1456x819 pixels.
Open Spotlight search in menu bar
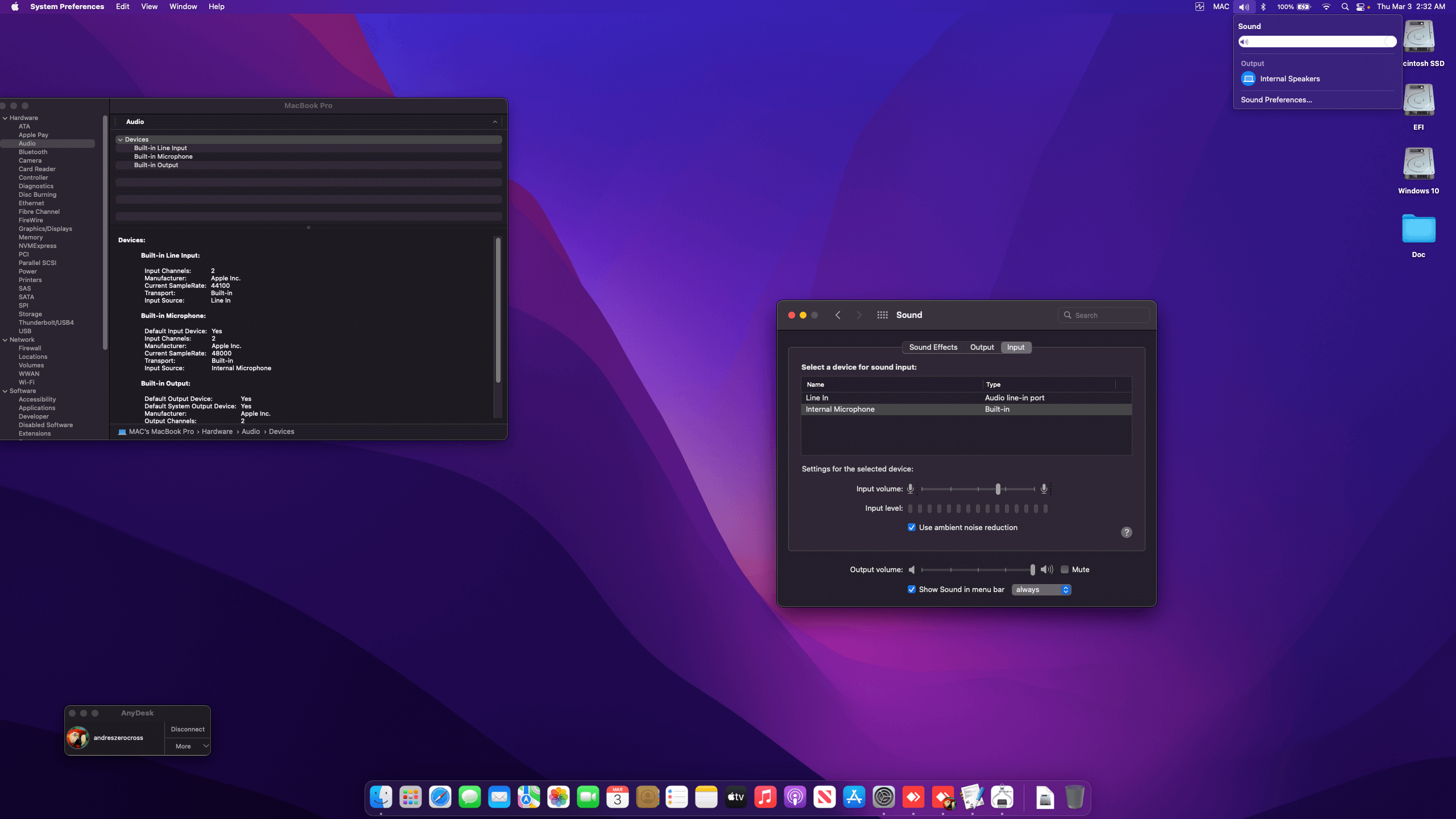[x=1345, y=7]
